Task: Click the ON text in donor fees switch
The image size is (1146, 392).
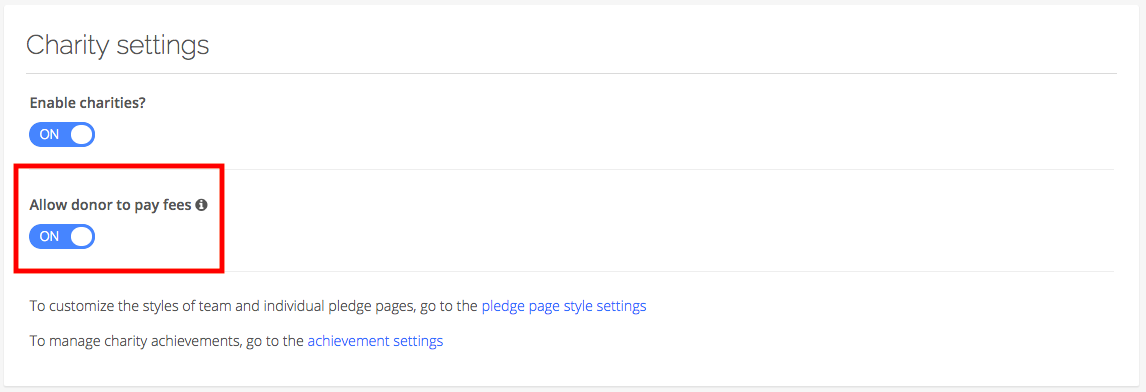Action: (x=49, y=236)
